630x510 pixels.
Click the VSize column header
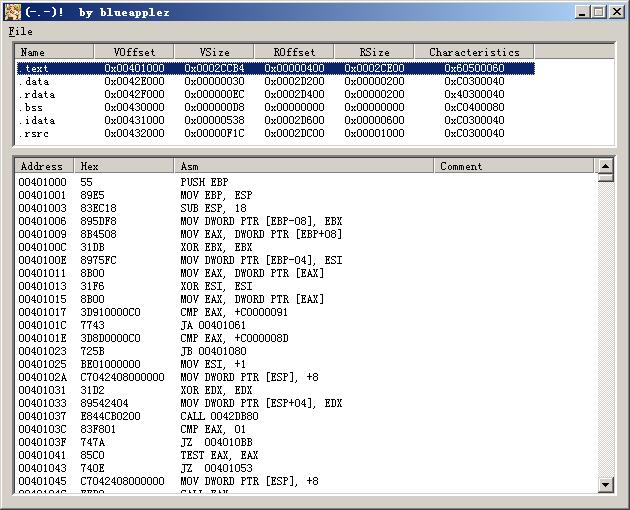click(x=214, y=52)
